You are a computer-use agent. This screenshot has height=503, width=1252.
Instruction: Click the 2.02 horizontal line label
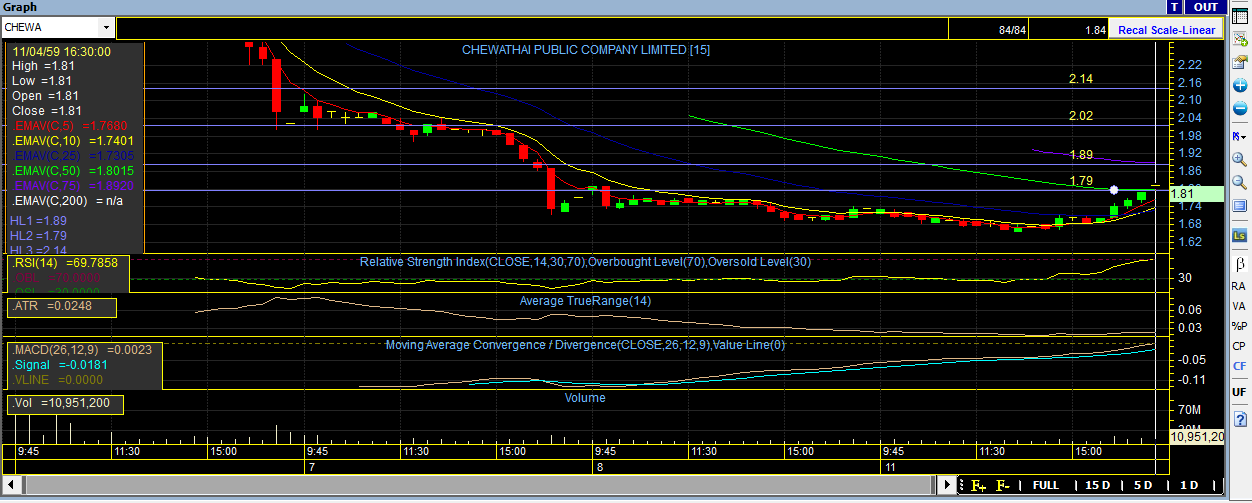point(1080,116)
